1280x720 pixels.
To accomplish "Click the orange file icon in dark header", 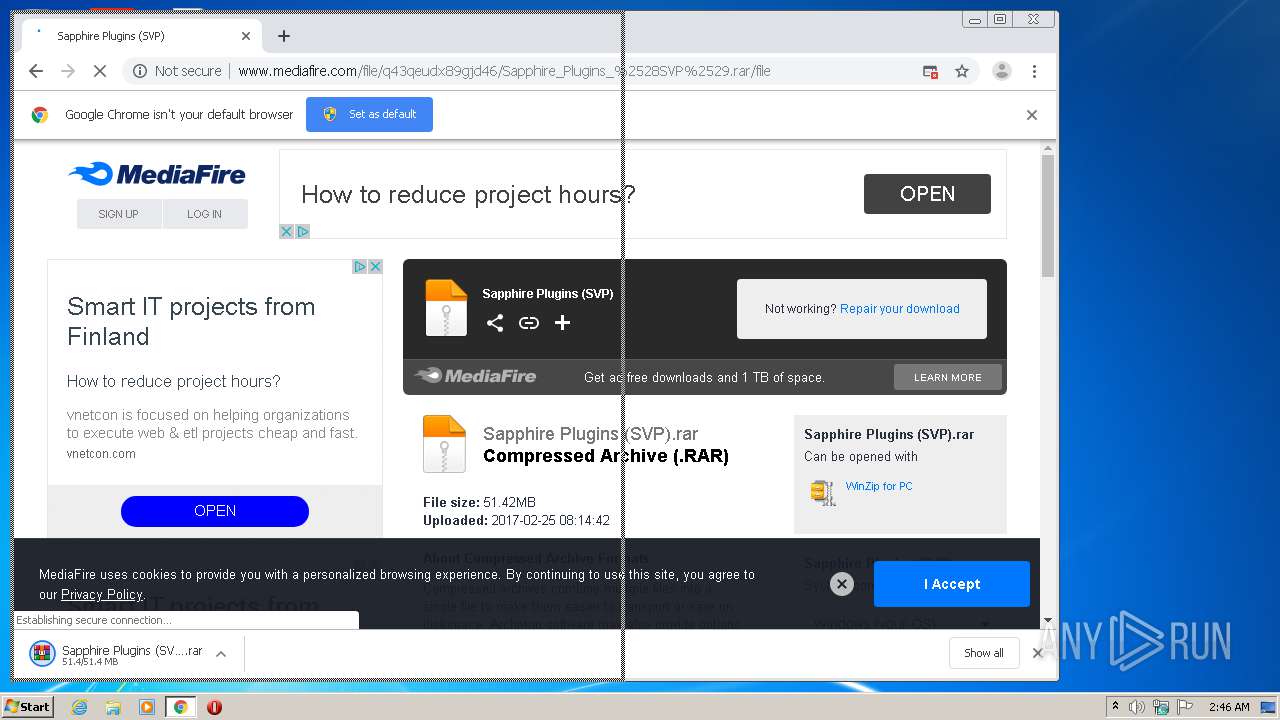I will coord(446,307).
